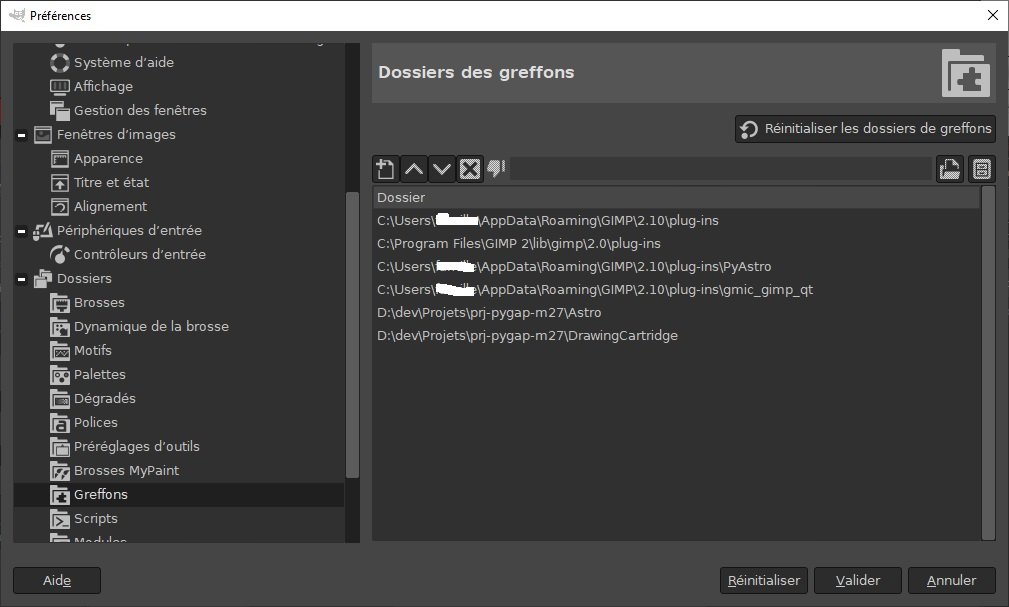1009x607 pixels.
Task: Select the plug-ins\gmic_gimp_qt folder row
Action: 676,290
